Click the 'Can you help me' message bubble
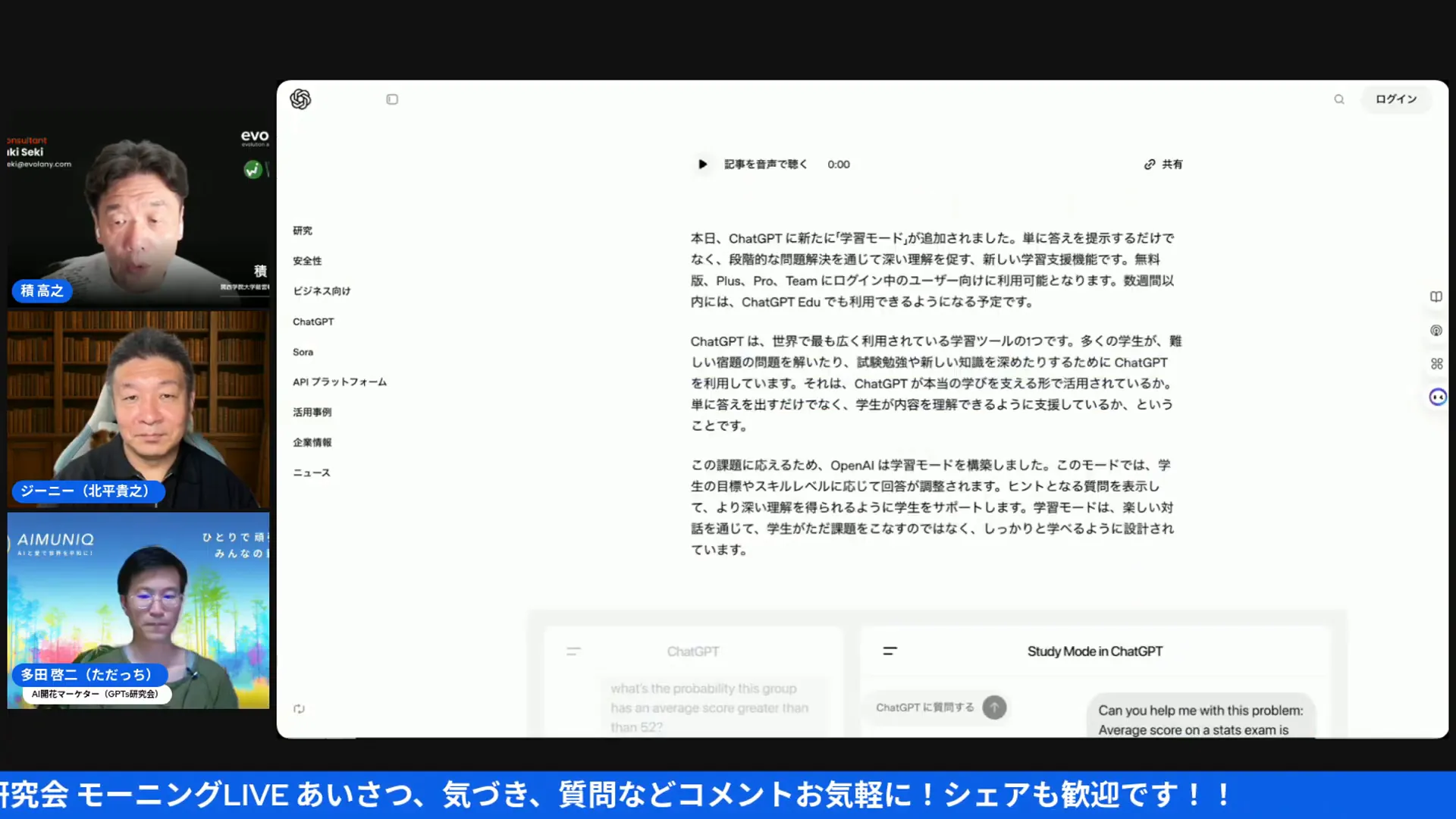 tap(1200, 717)
